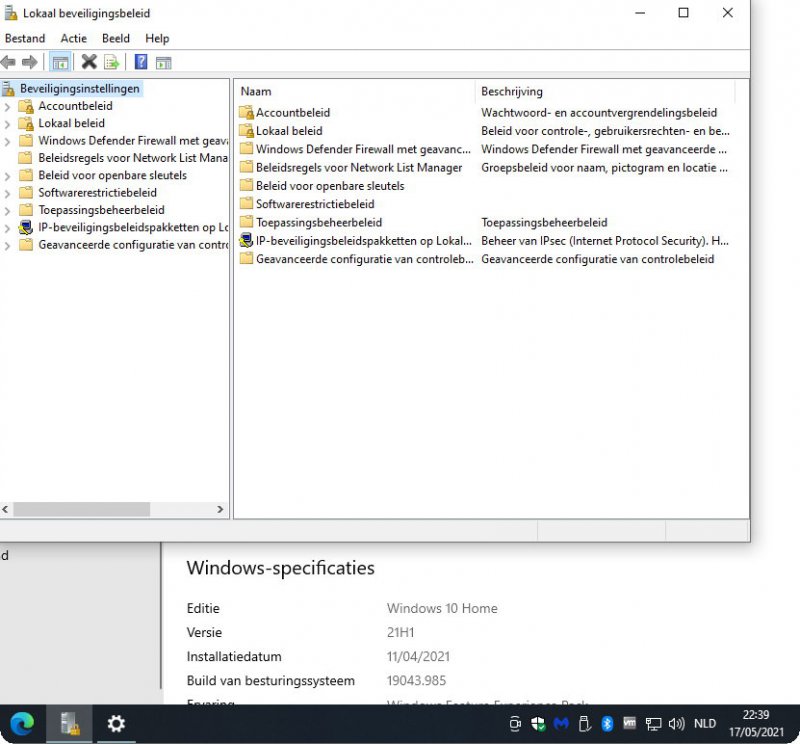
Task: Open Windows Security from the tray shield icon
Action: (x=538, y=723)
